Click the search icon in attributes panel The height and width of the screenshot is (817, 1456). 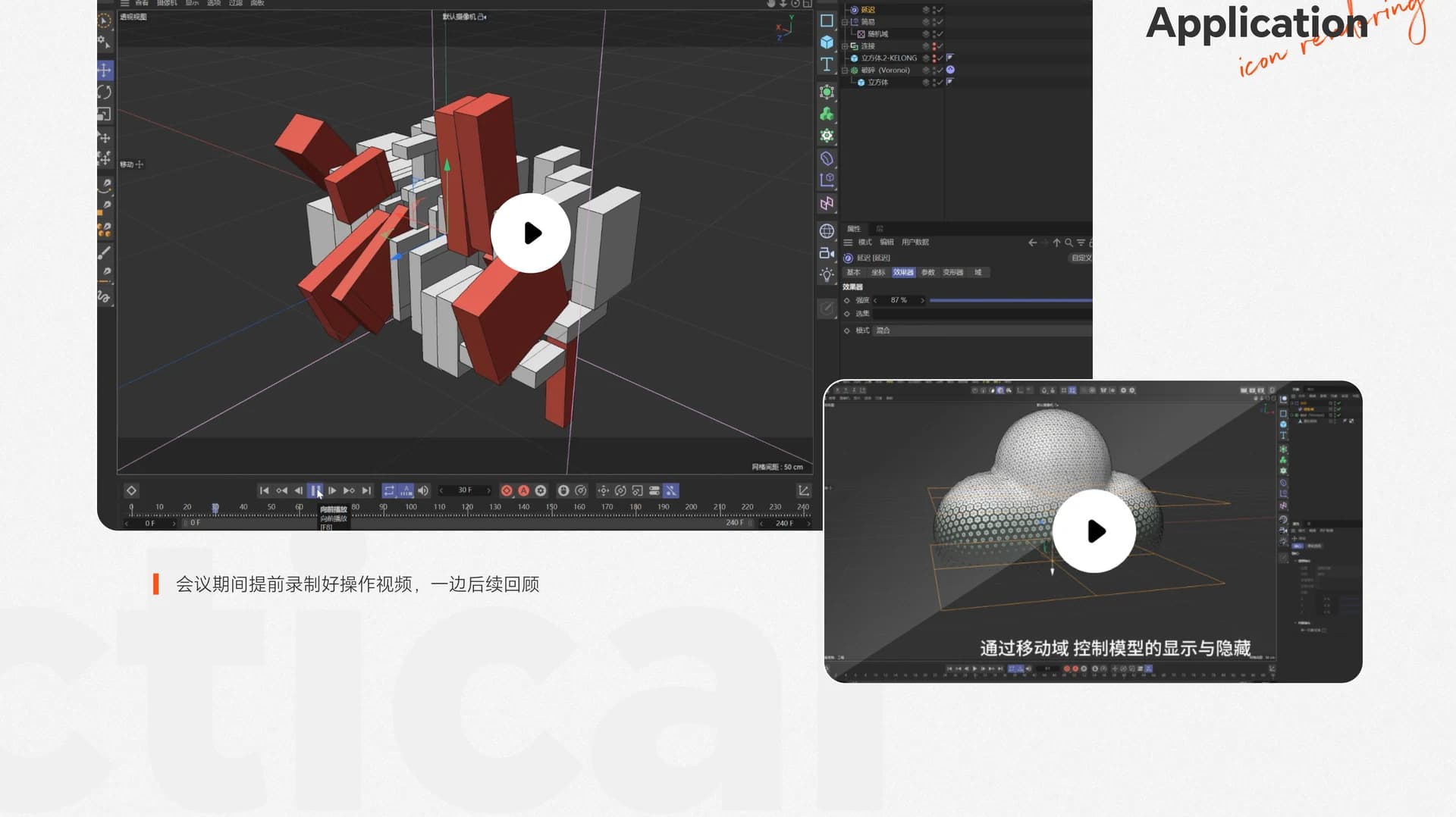pos(1068,243)
